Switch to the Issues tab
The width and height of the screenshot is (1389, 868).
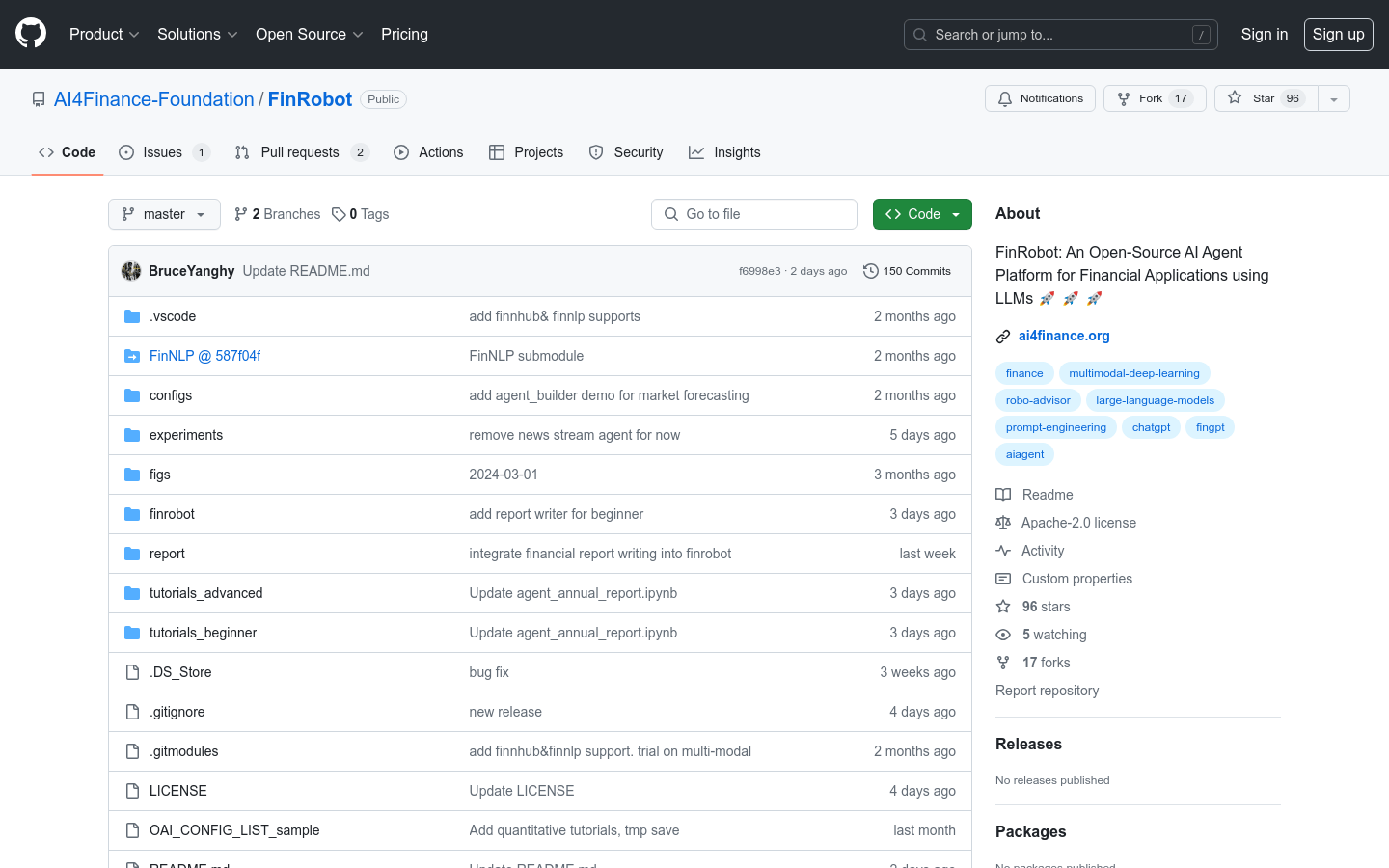point(163,152)
